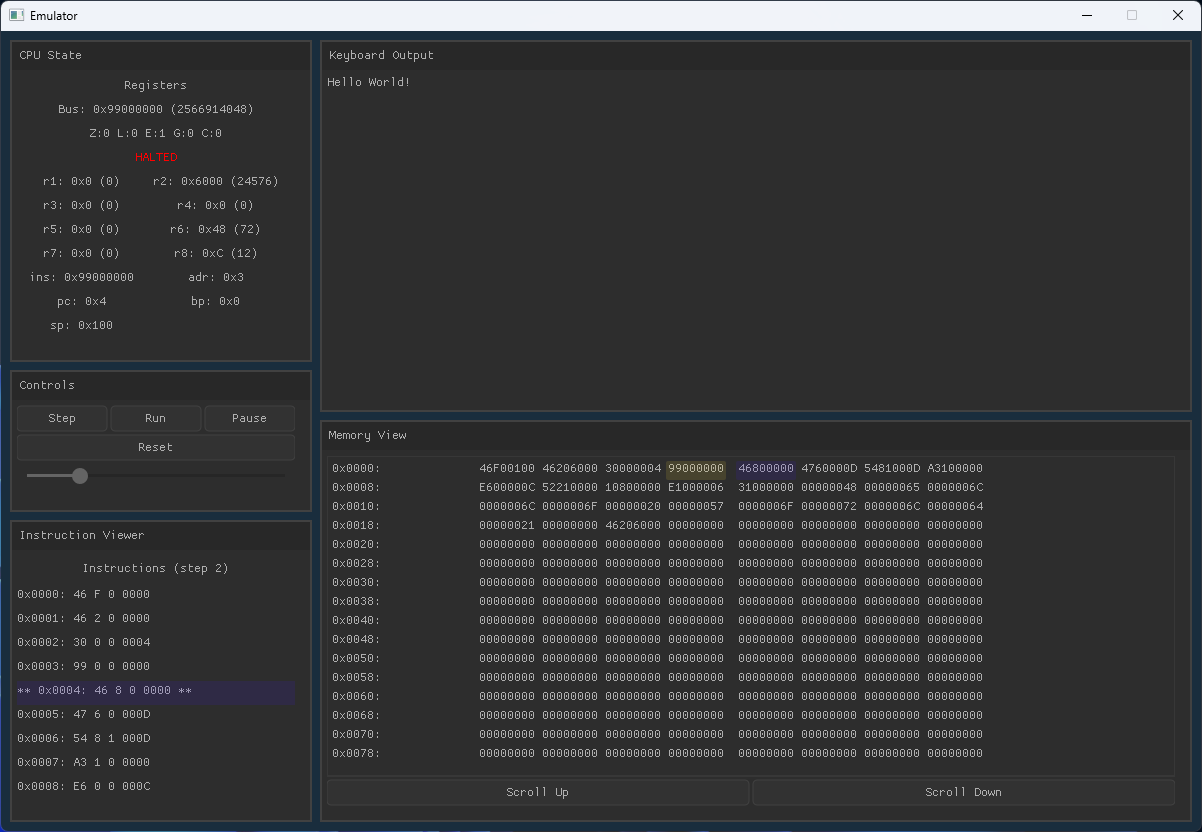Pause the emulator
Screen dimensions: 1202x832
point(249,418)
